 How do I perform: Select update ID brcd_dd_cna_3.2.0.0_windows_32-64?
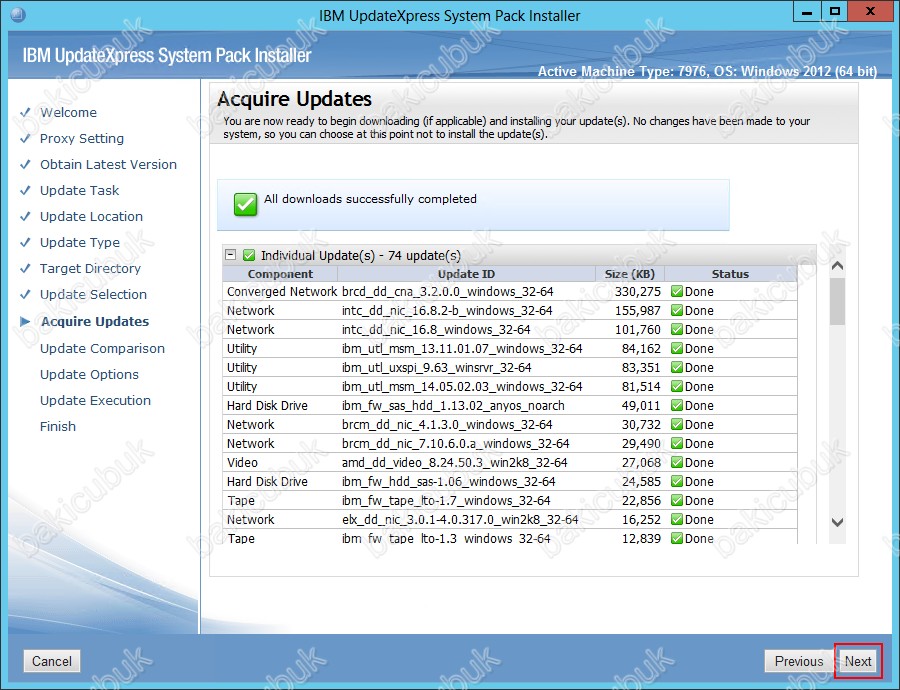pos(448,292)
